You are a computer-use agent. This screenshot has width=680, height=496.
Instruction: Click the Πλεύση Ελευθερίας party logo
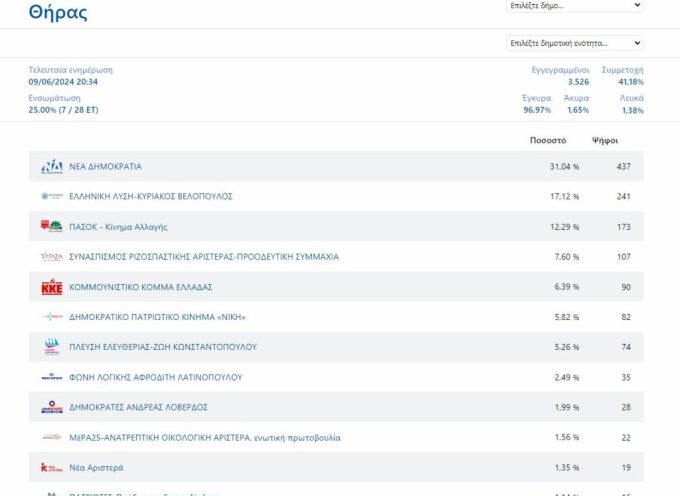[x=52, y=347]
